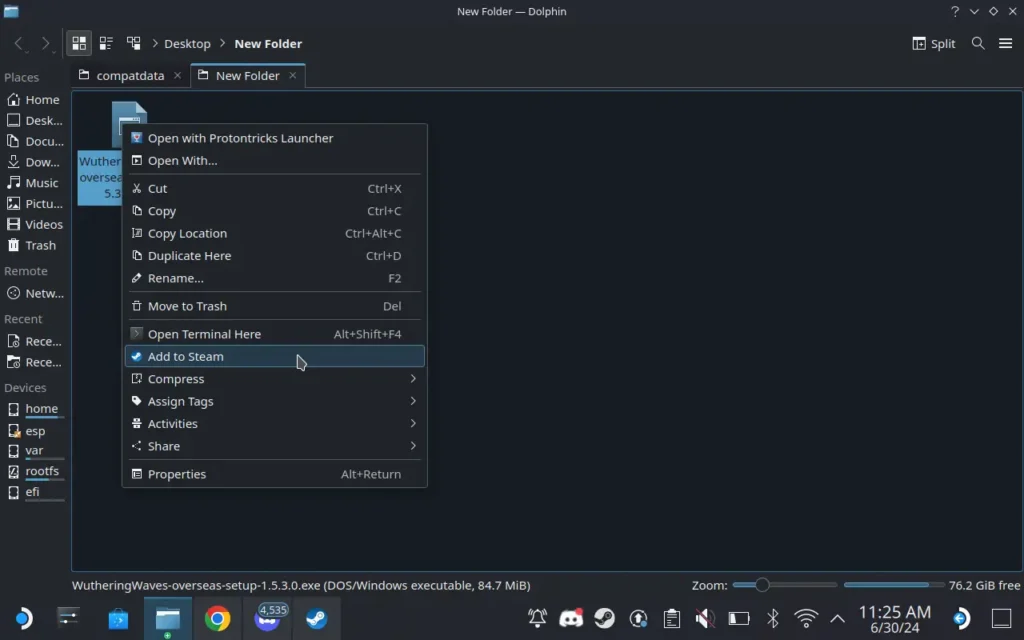Viewport: 1024px width, 640px height.
Task: Select Rename... option
Action: click(x=274, y=278)
